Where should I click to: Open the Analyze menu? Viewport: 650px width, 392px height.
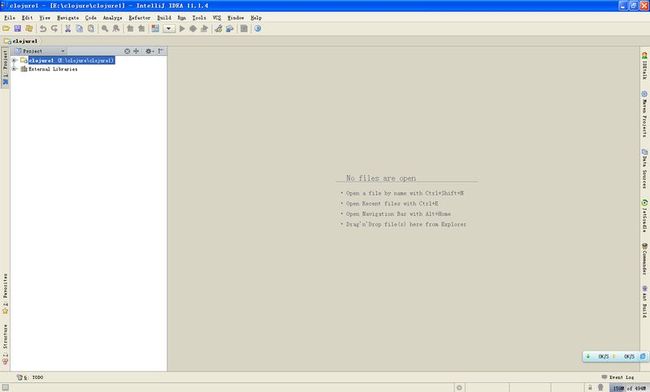[x=112, y=18]
